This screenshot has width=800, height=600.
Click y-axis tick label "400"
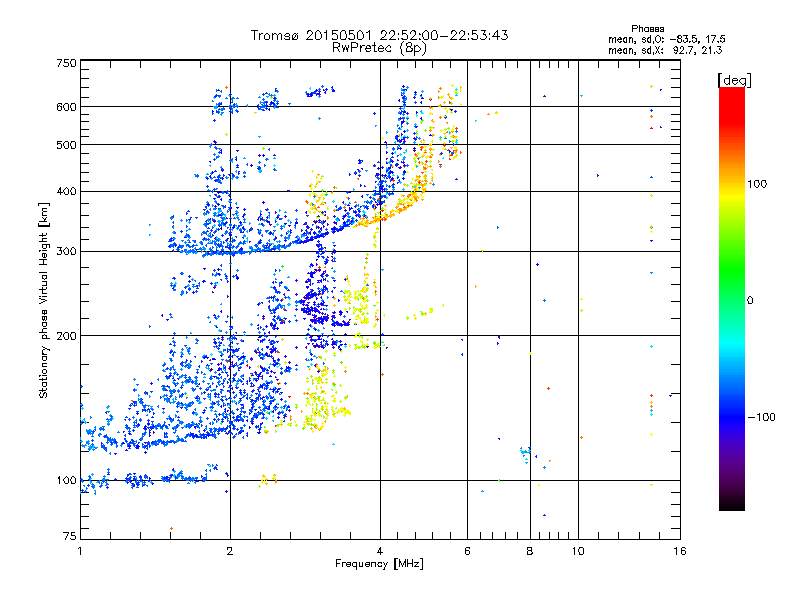66,192
